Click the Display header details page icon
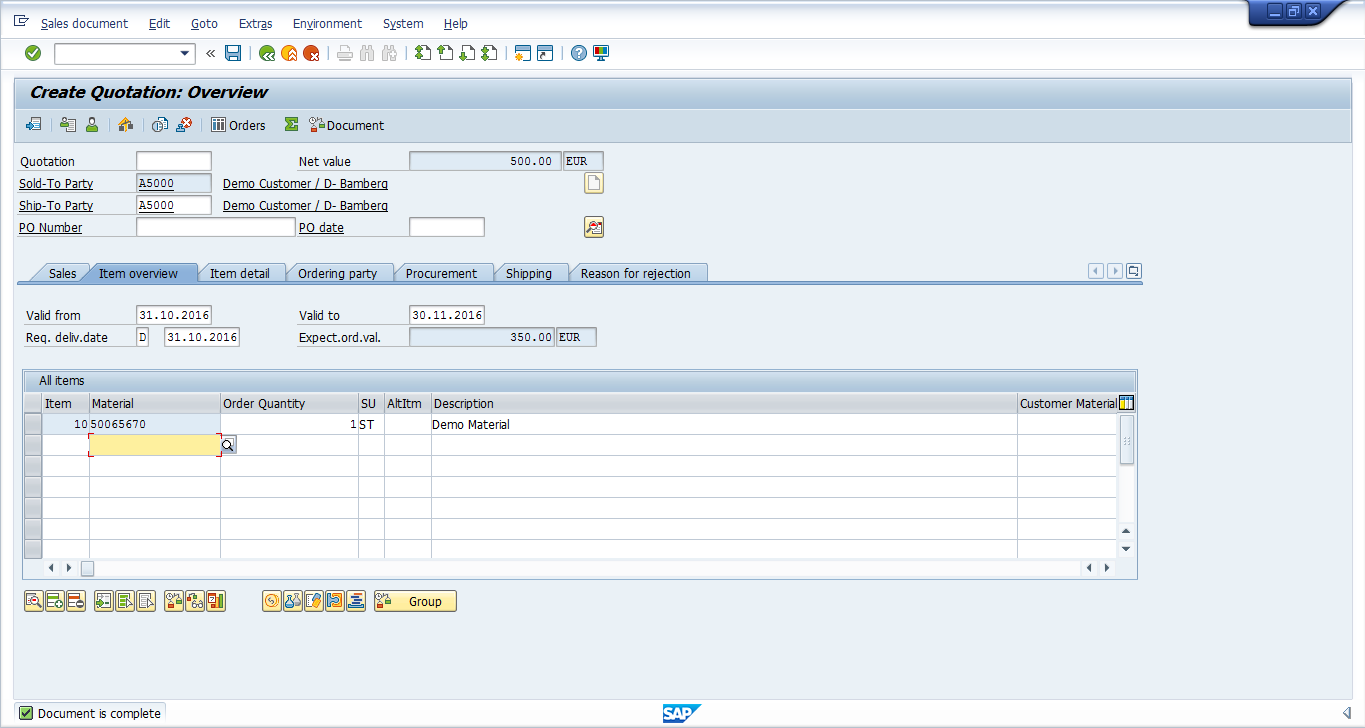Viewport: 1365px width, 728px height. point(594,183)
